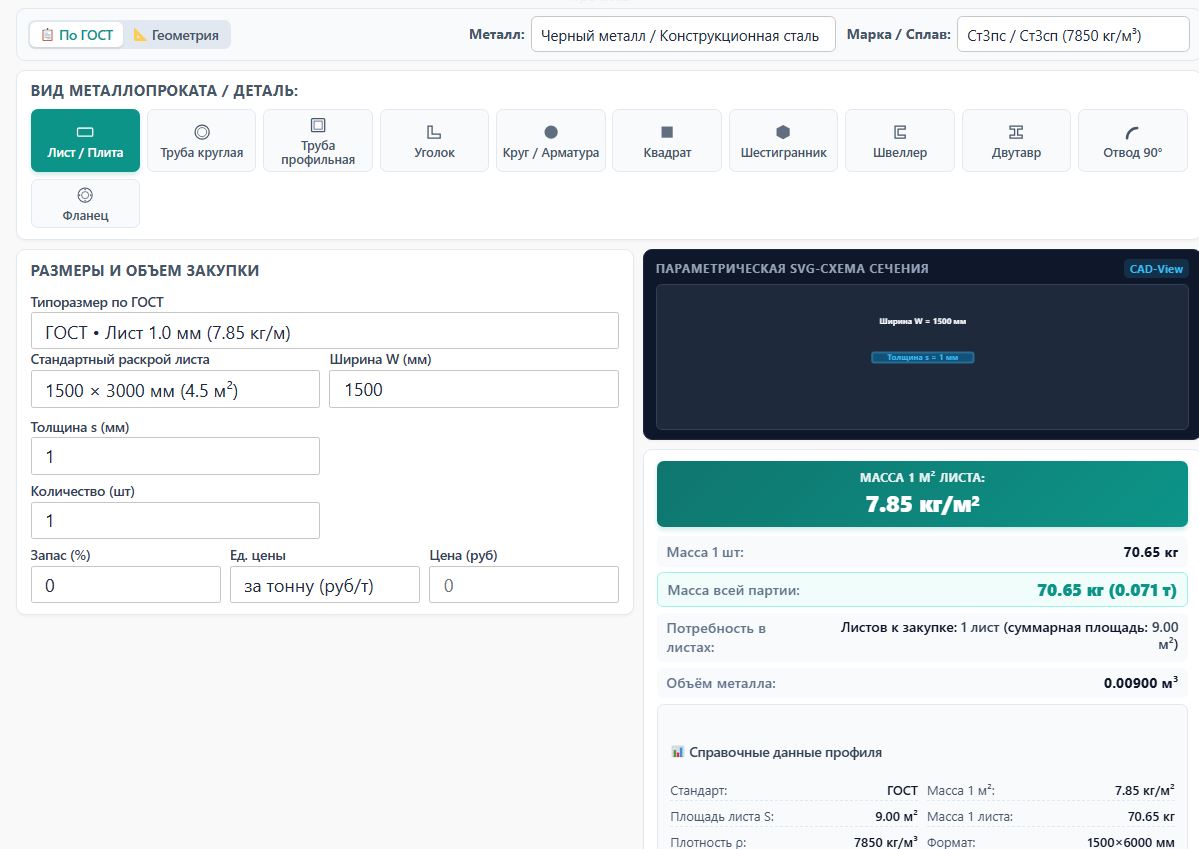Open the Ед. цены dropdown
Screen dimensions: 1199x849
[324, 585]
